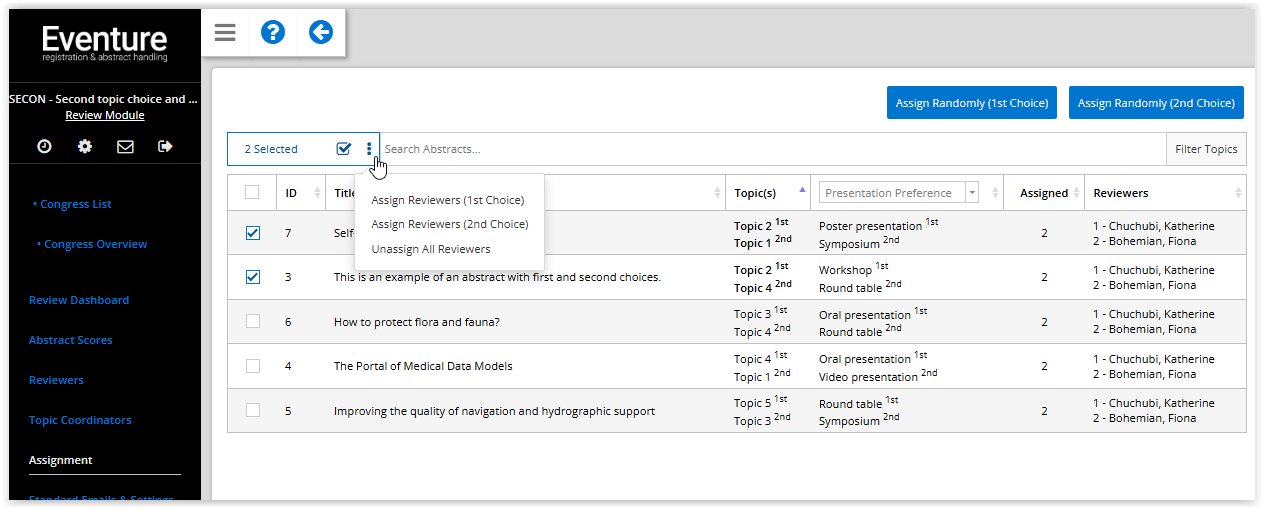The image size is (1263, 508).
Task: Click the clock history icon in sidebar
Action: 45,147
